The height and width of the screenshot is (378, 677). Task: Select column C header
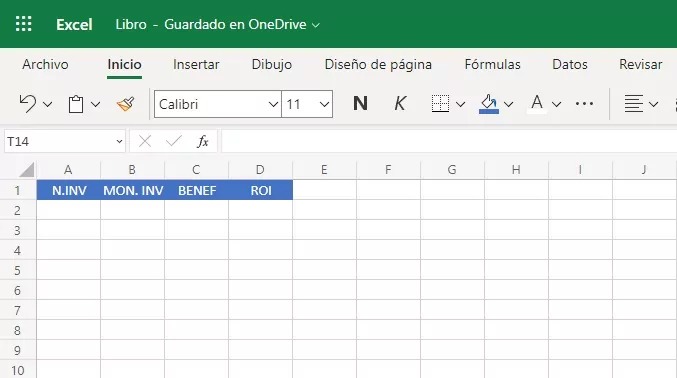coord(196,170)
